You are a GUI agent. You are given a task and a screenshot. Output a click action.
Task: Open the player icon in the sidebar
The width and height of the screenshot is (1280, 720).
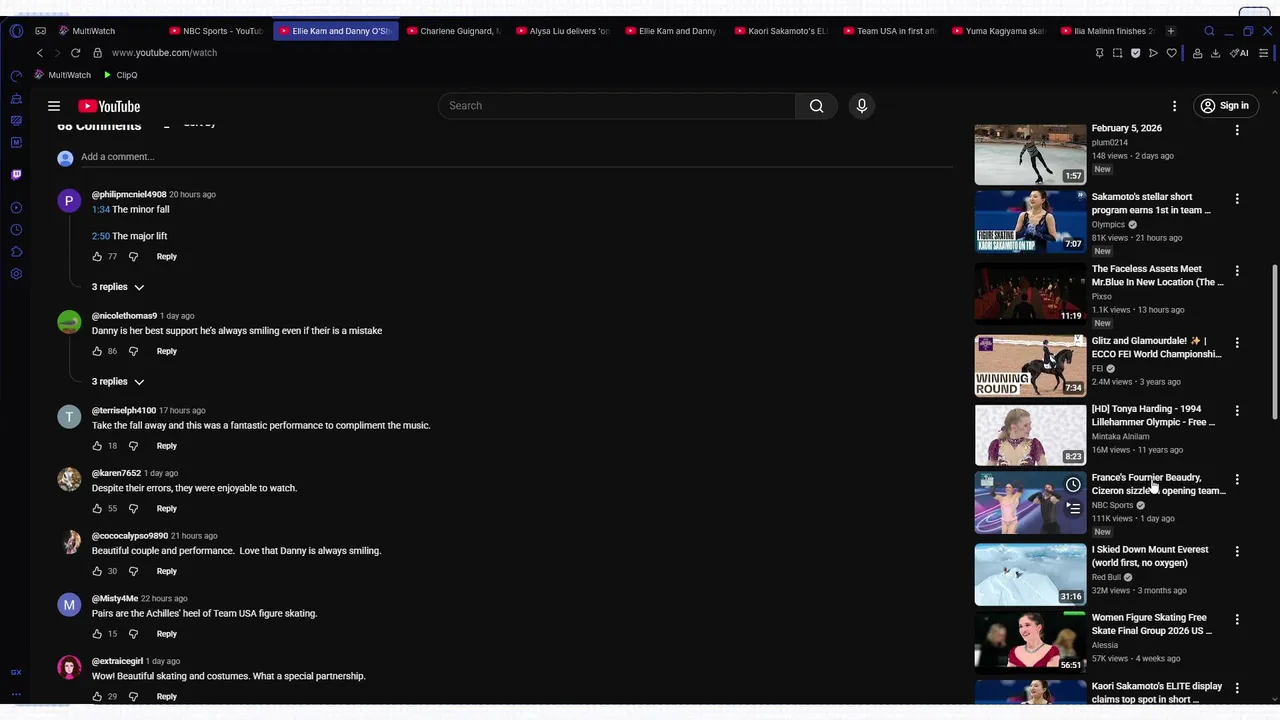tap(16, 208)
